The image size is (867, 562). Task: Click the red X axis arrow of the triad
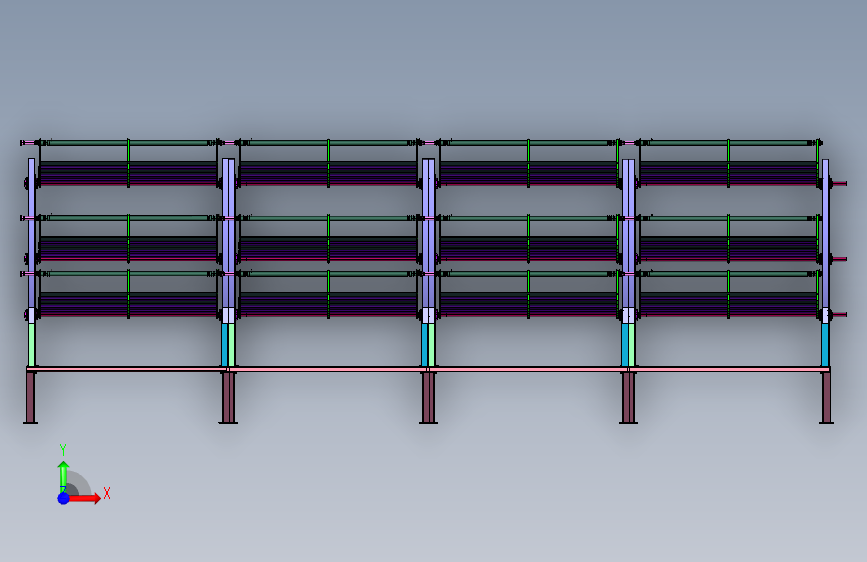[85, 498]
